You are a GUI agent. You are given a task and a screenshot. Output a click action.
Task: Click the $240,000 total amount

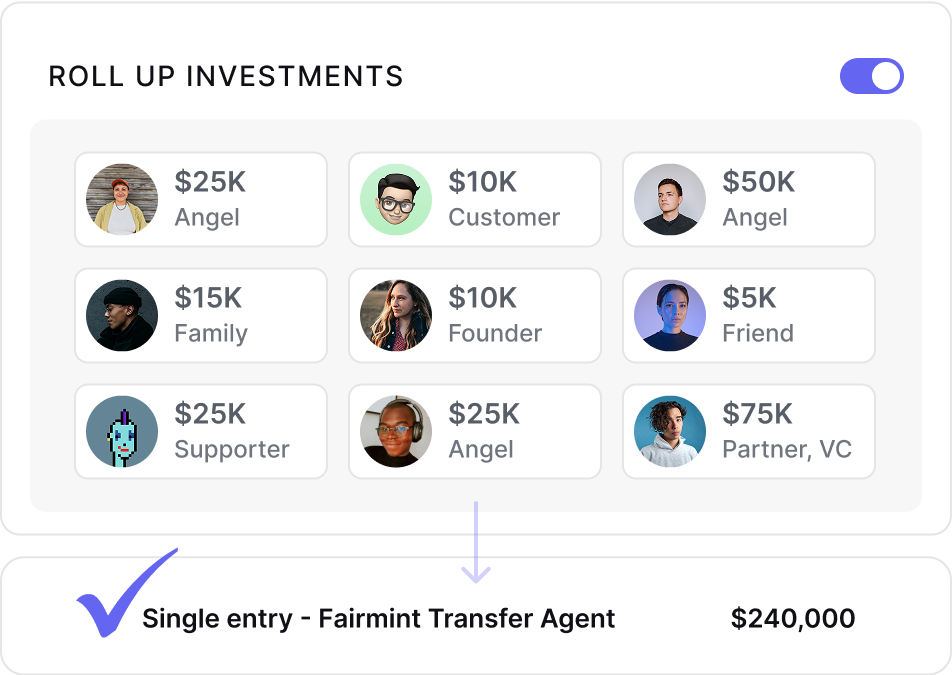[793, 619]
